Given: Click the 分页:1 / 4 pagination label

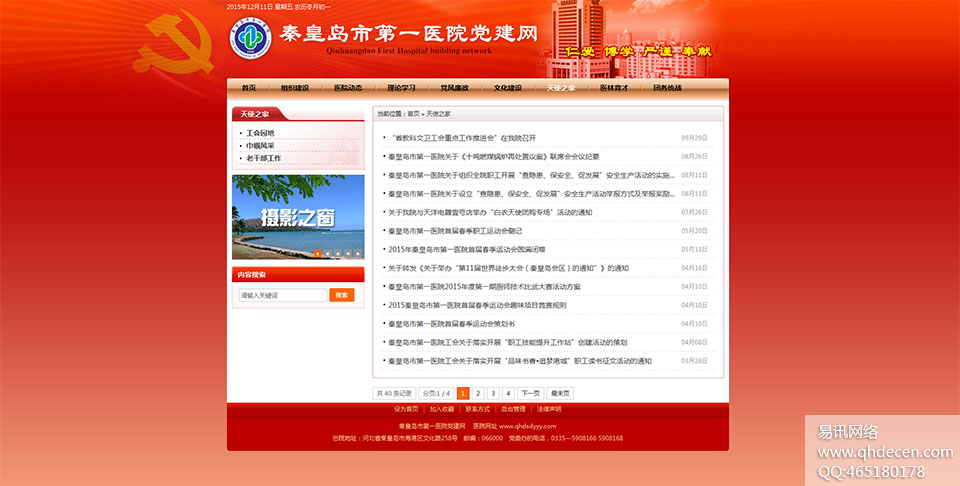Looking at the screenshot, I should [437, 394].
